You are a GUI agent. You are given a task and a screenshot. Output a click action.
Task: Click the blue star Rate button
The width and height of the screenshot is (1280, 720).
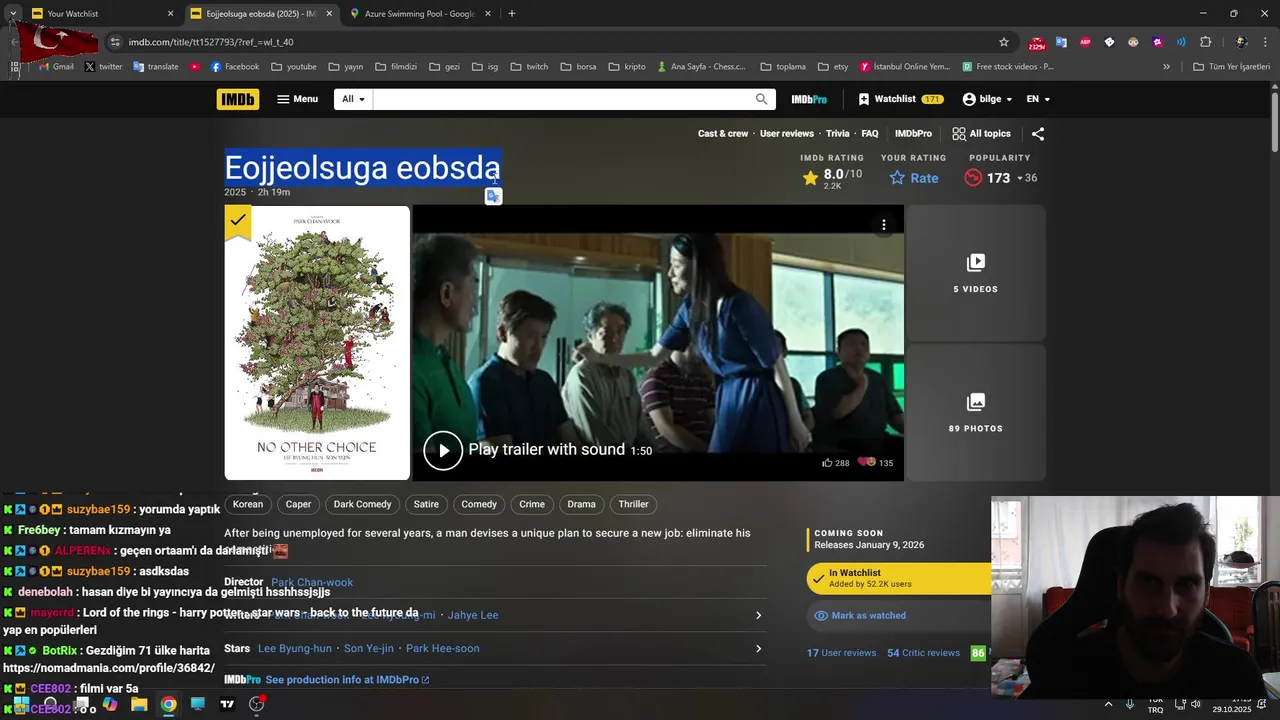914,178
